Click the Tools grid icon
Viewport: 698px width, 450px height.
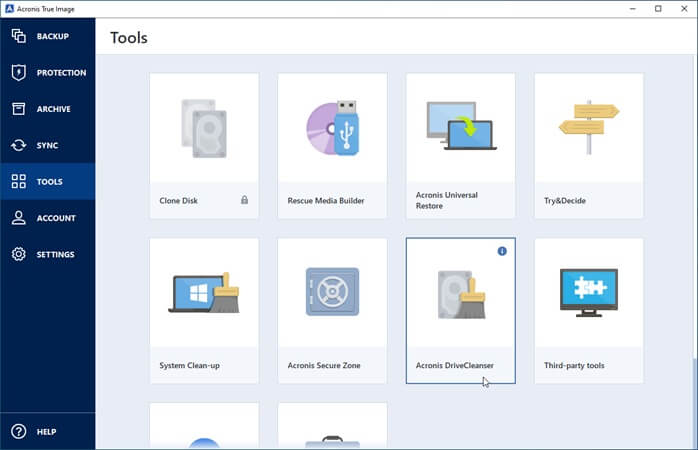18,181
